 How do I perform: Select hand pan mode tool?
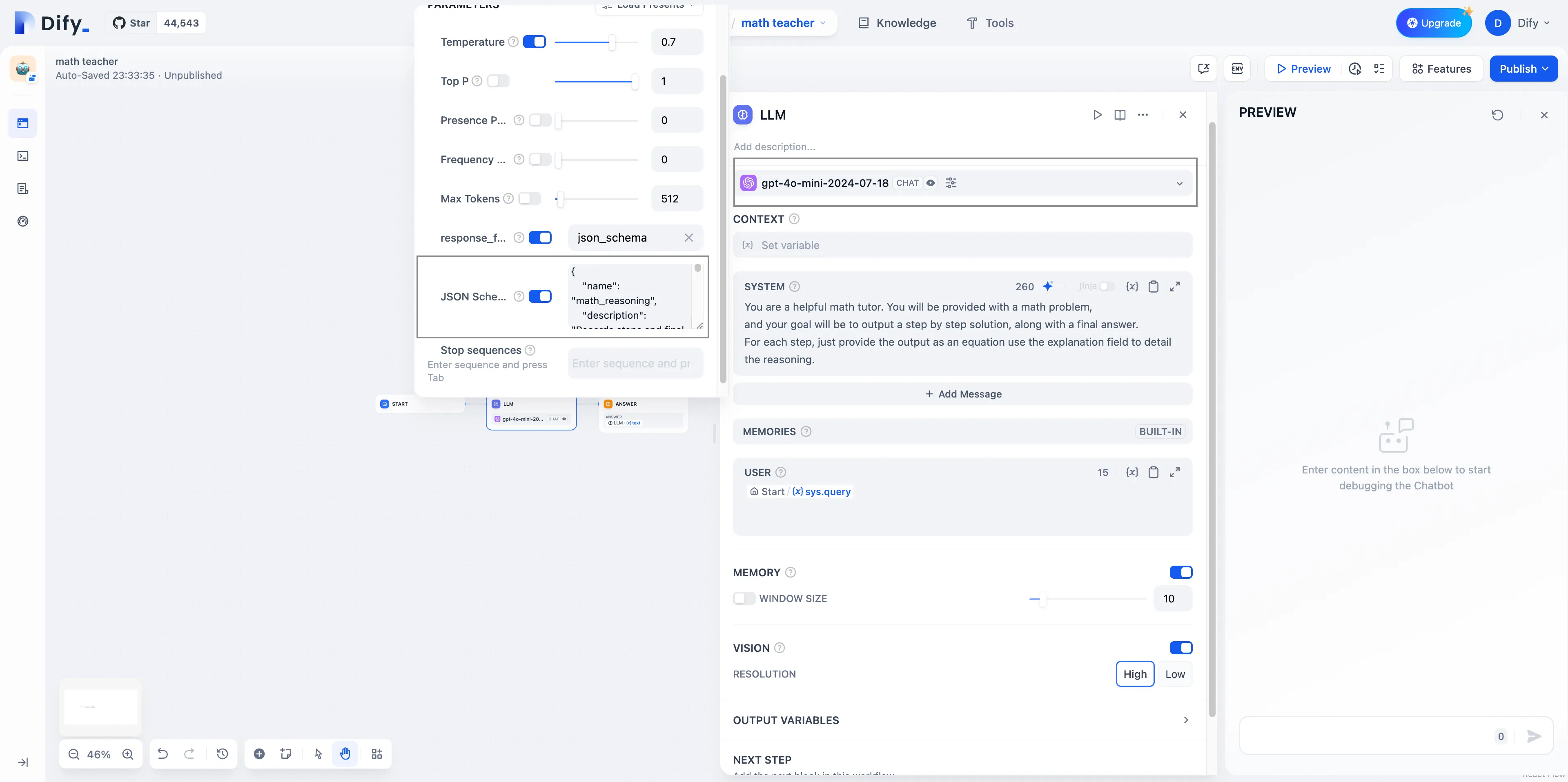click(x=345, y=754)
